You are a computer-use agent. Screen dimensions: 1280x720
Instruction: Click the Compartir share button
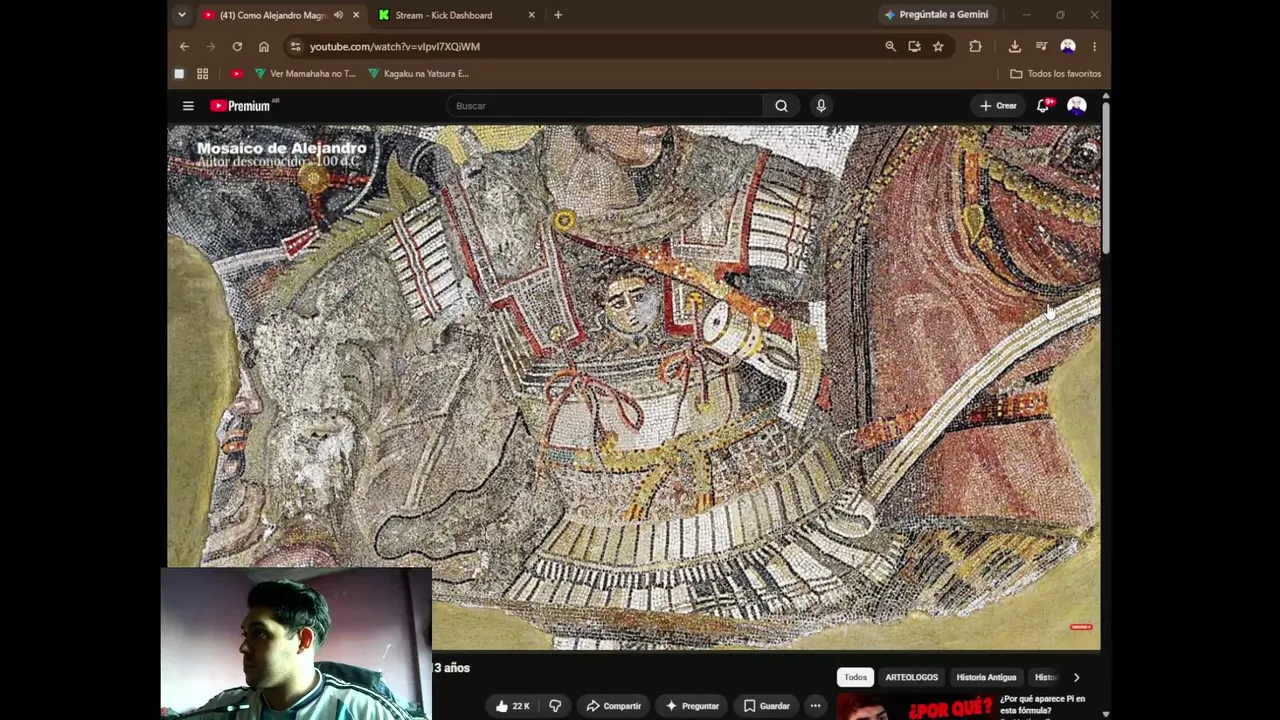pyautogui.click(x=613, y=706)
